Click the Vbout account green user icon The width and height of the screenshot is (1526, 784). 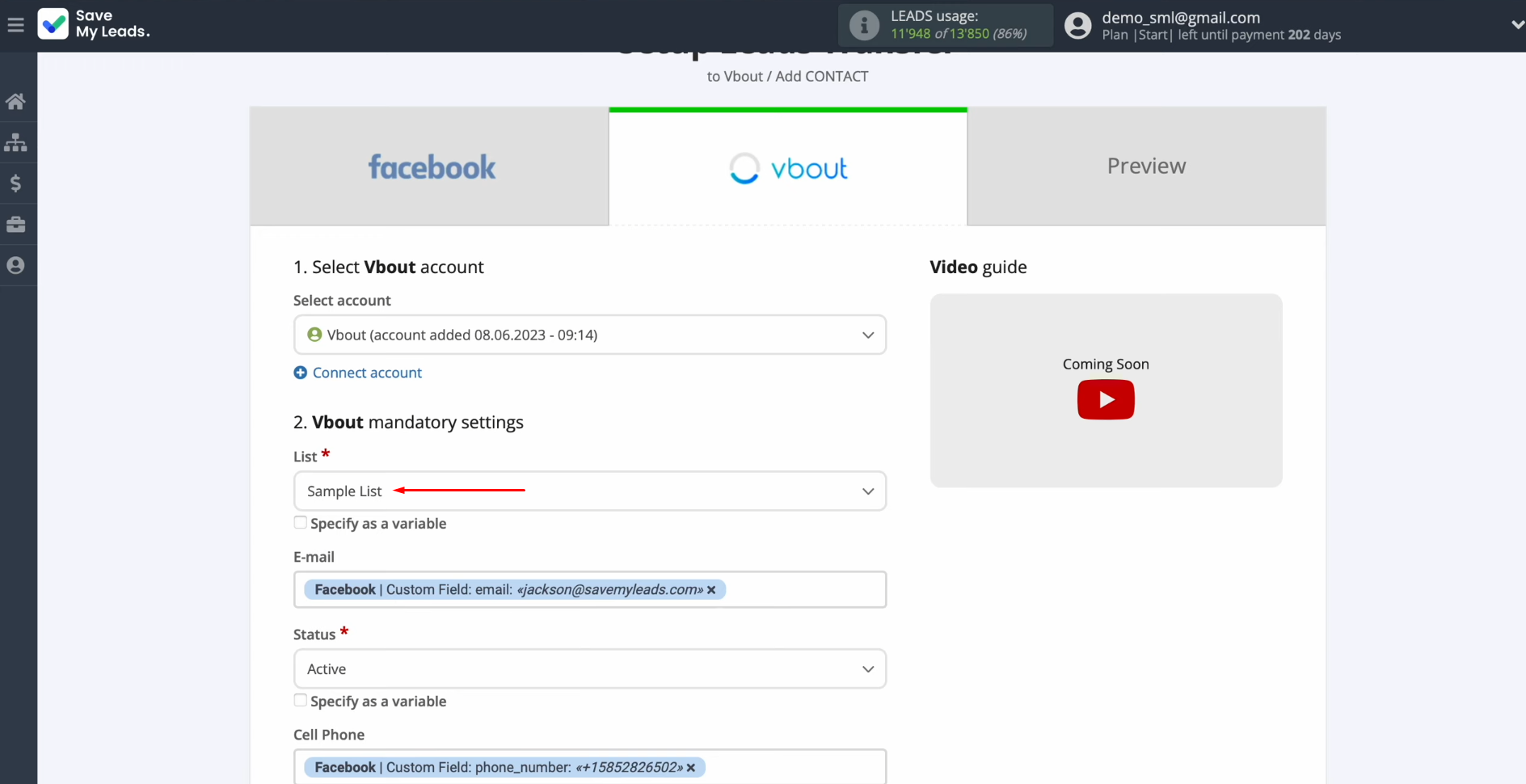[x=314, y=335]
